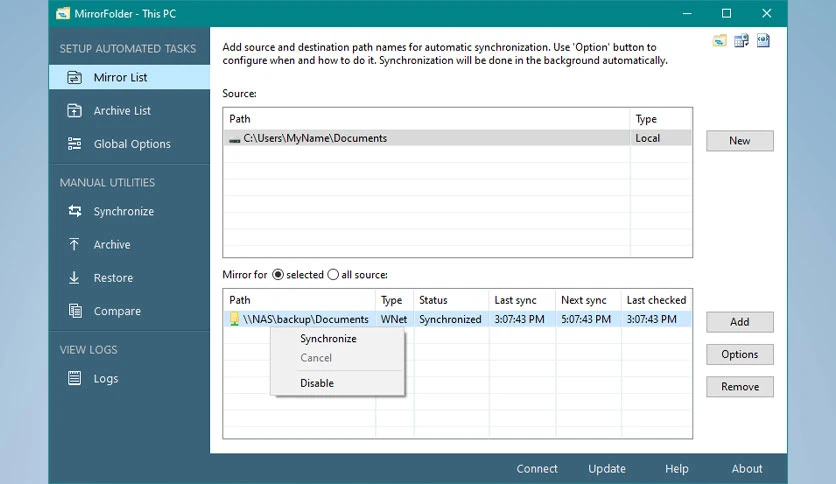Click the mirror list Path column header

click(x=300, y=300)
